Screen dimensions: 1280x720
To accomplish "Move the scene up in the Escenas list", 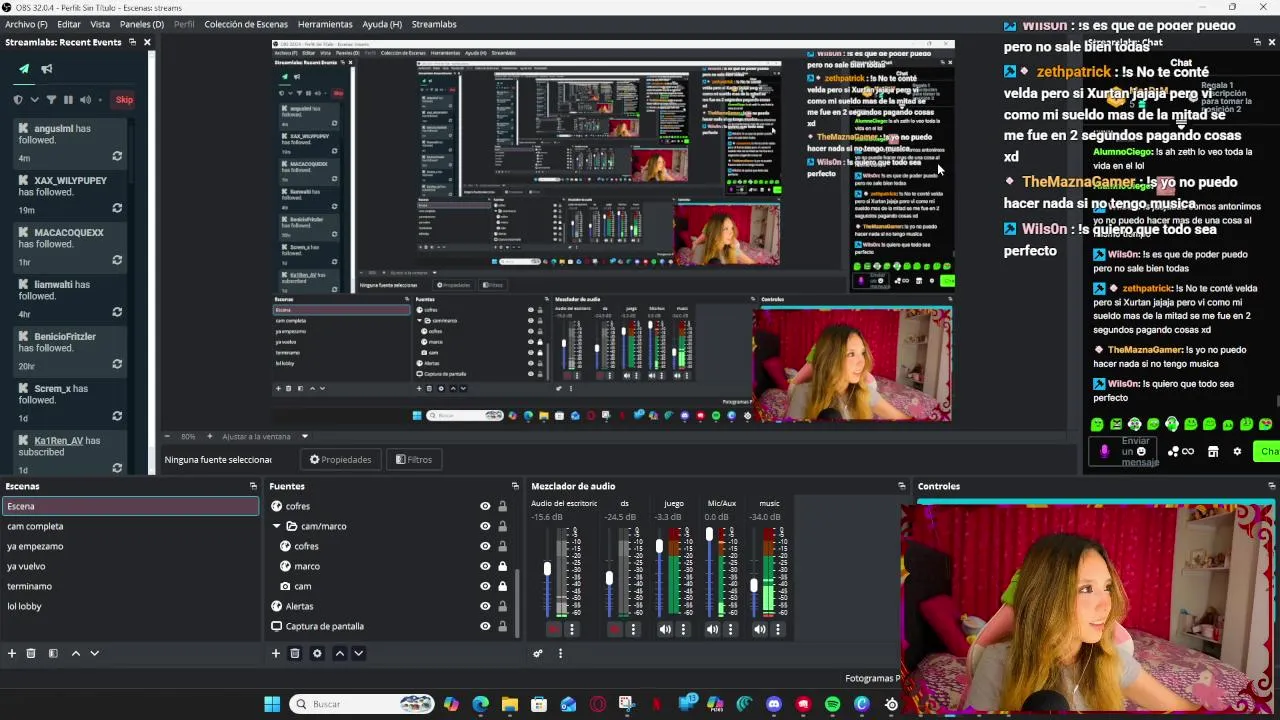I will (75, 654).
